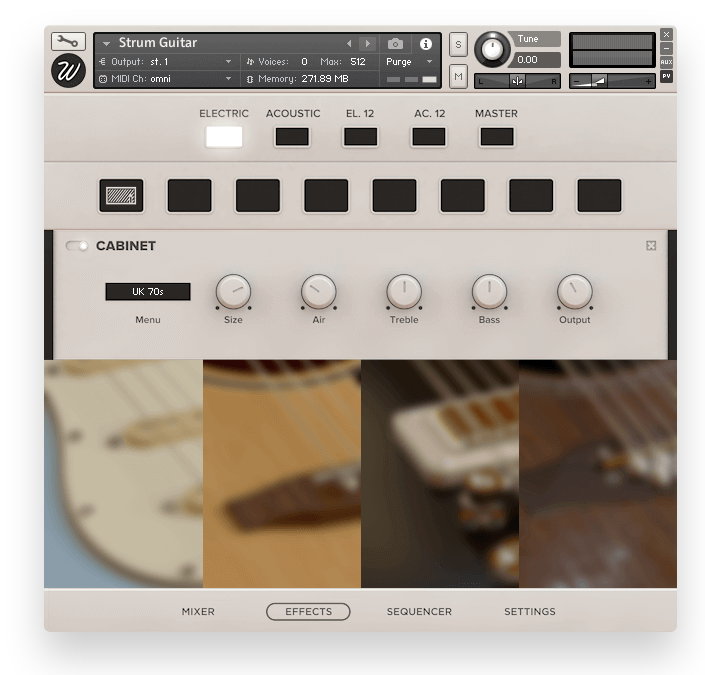Click the Treble knob
The height and width of the screenshot is (675, 705).
404,292
